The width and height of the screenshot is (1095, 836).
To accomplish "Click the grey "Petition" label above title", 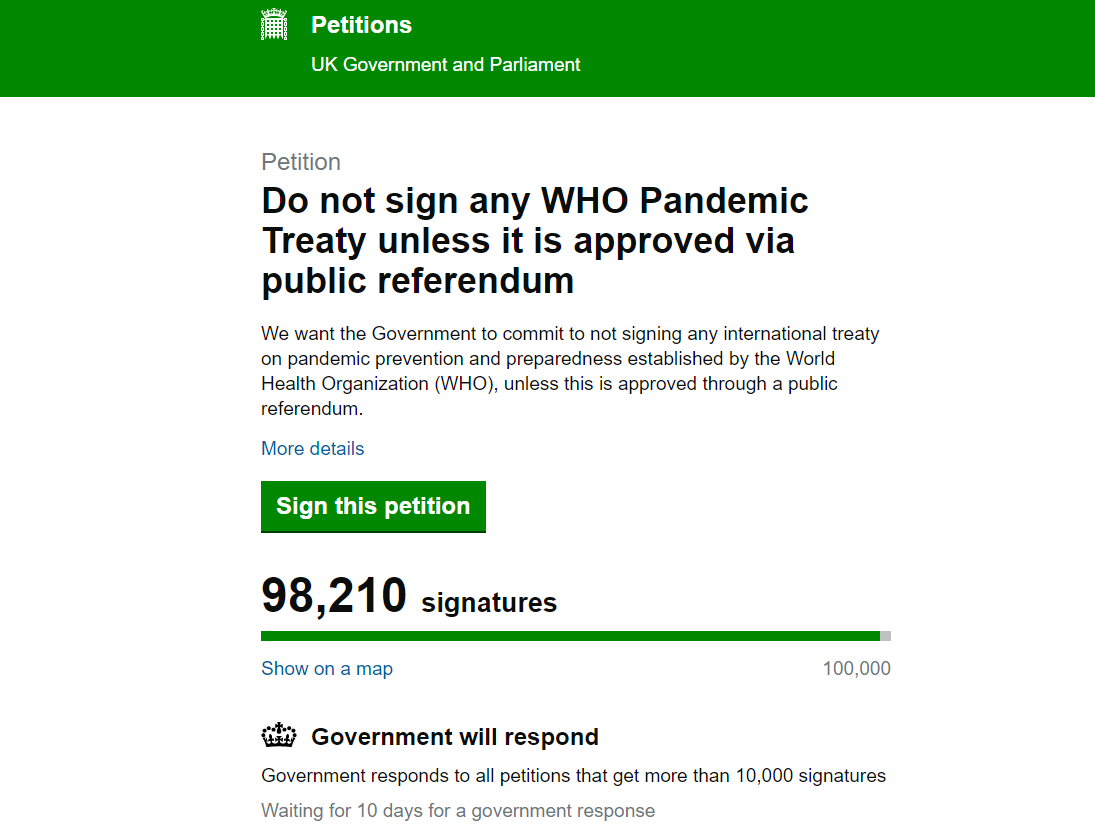I will [x=301, y=162].
